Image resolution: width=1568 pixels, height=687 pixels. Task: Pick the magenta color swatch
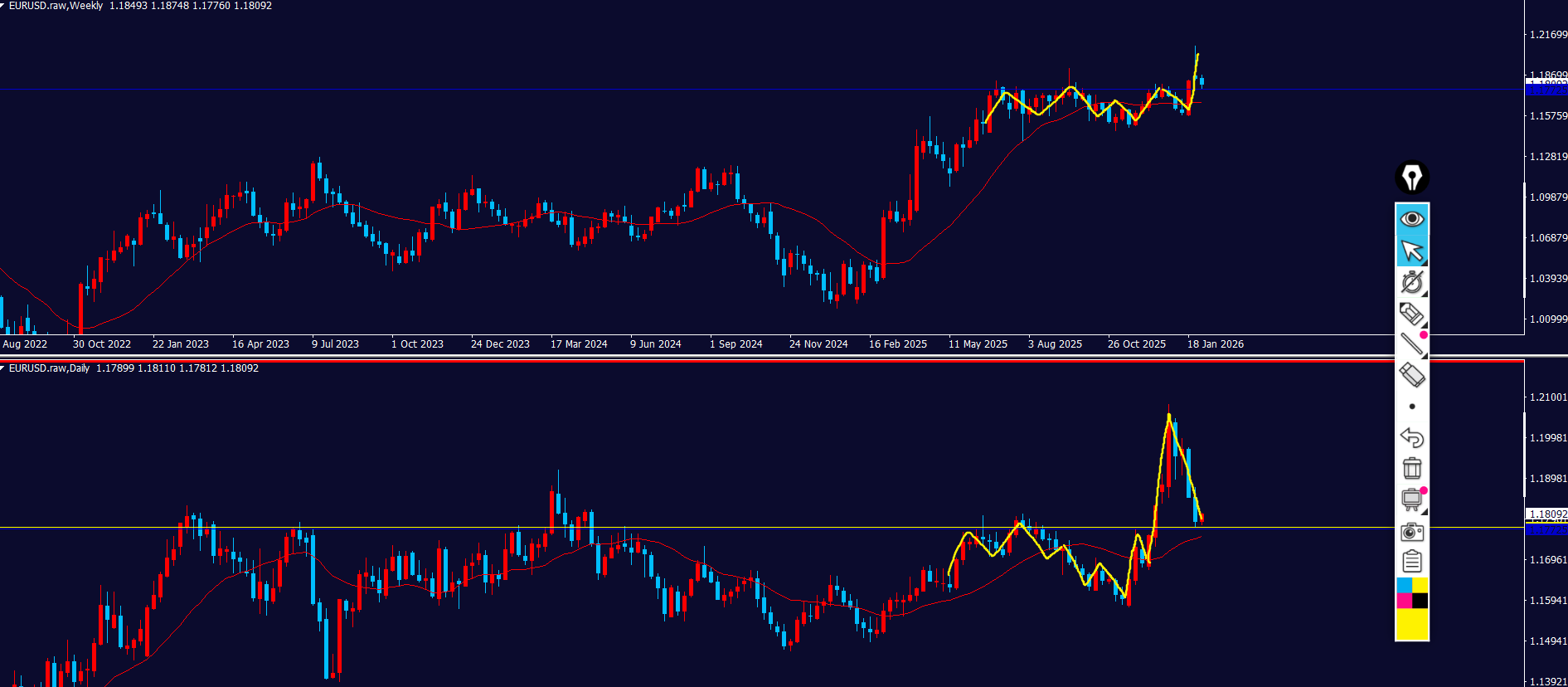(x=1404, y=601)
